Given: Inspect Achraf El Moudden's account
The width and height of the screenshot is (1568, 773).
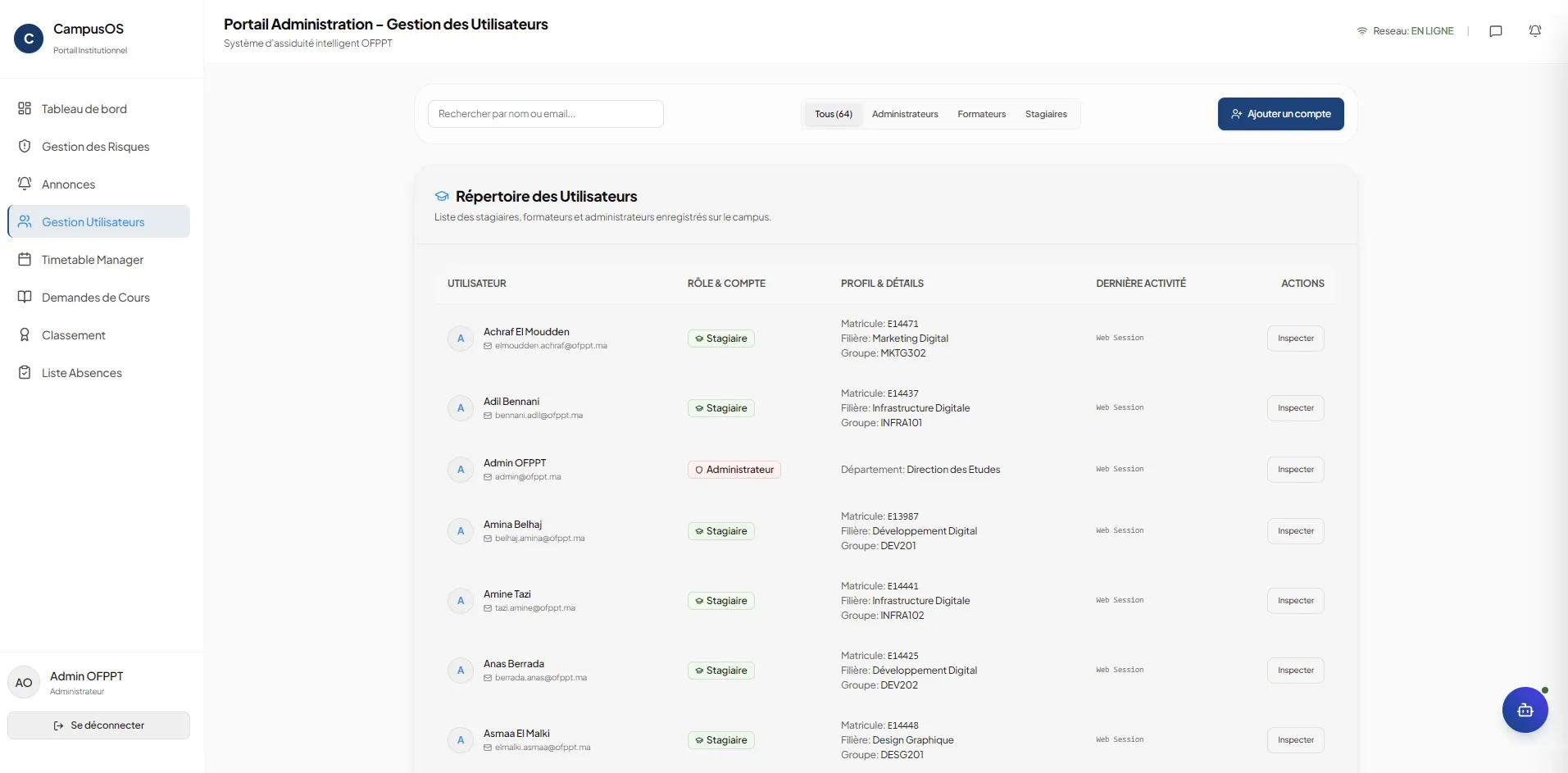Looking at the screenshot, I should [1296, 339].
